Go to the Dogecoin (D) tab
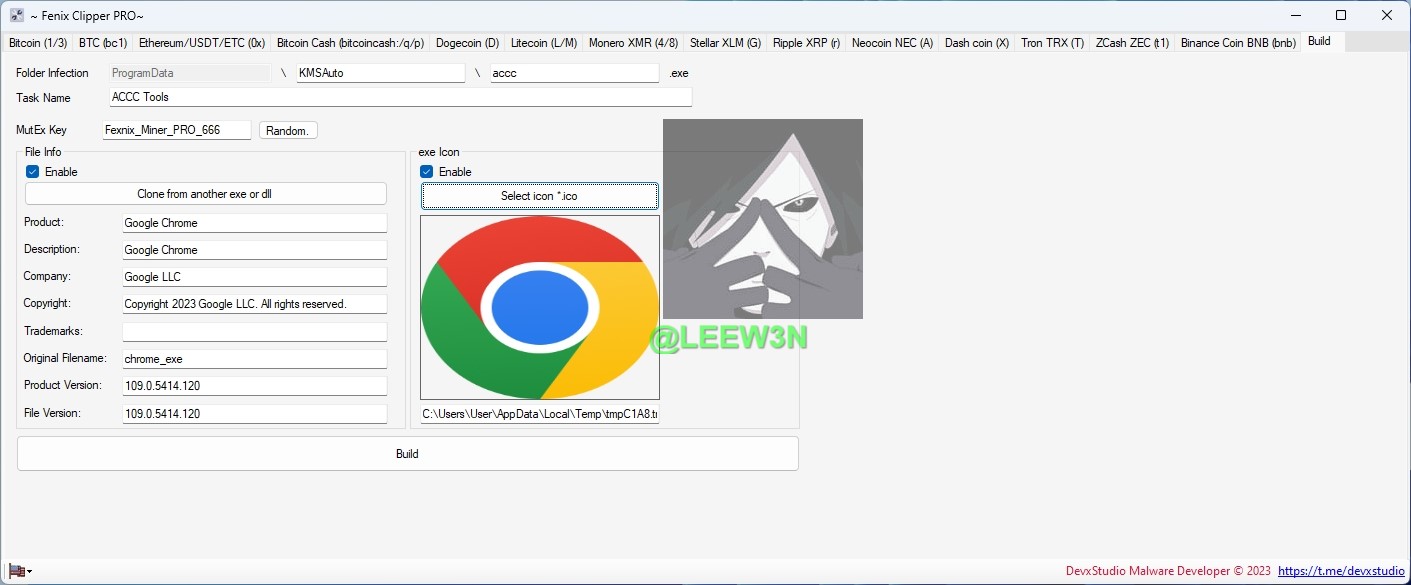 coord(467,43)
